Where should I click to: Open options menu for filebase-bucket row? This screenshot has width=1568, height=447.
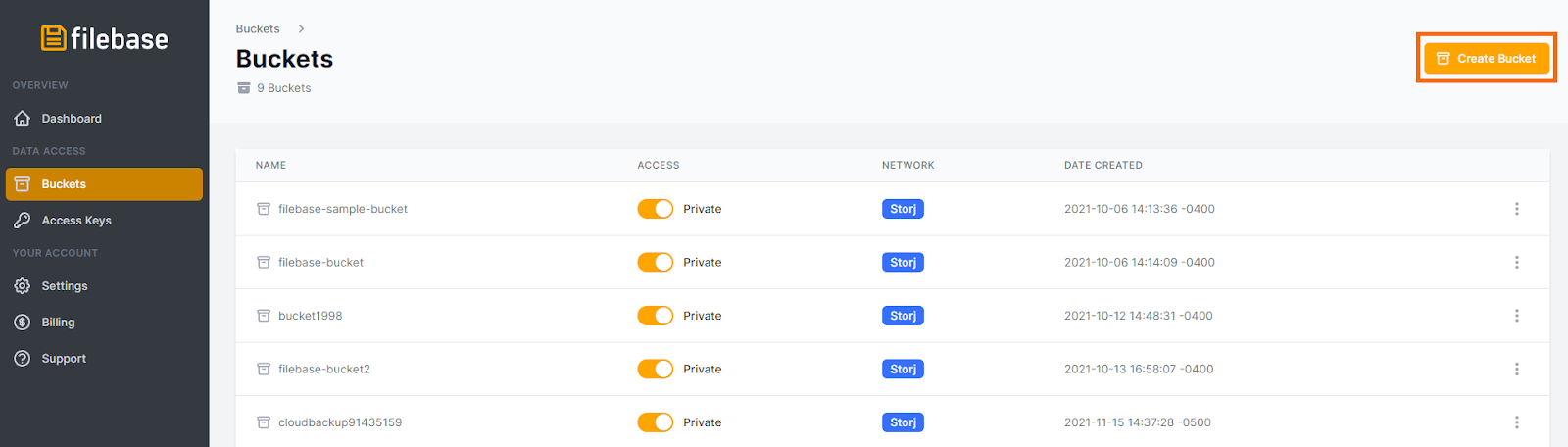pos(1516,263)
